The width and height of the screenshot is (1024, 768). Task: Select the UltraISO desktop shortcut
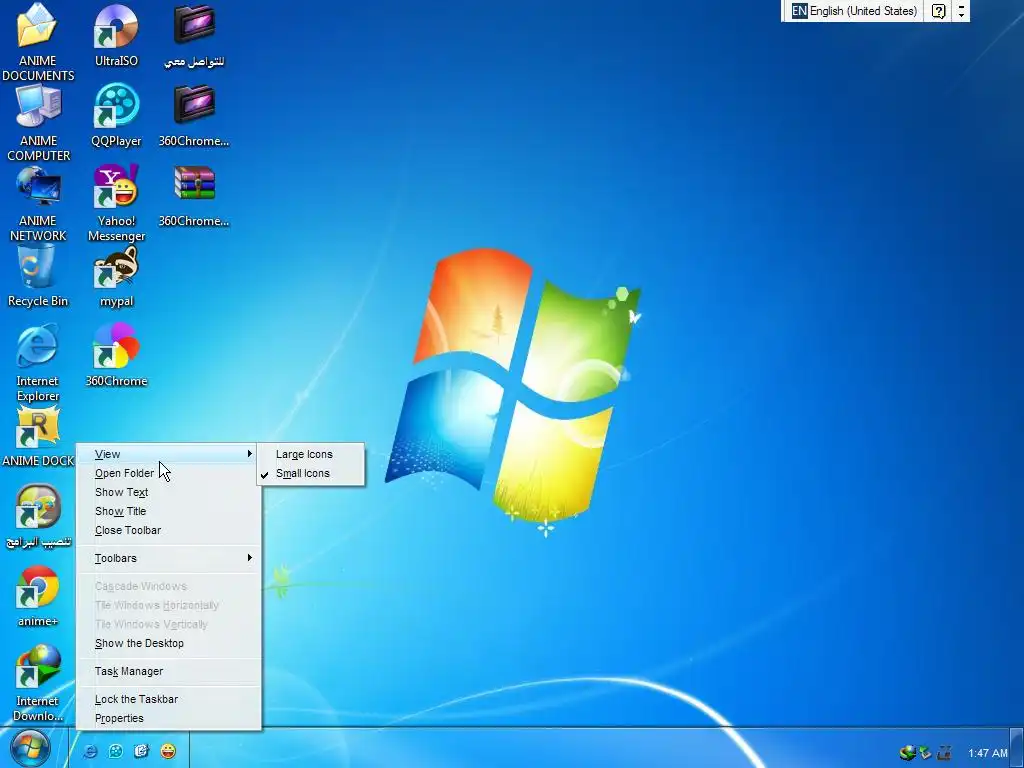pyautogui.click(x=116, y=26)
